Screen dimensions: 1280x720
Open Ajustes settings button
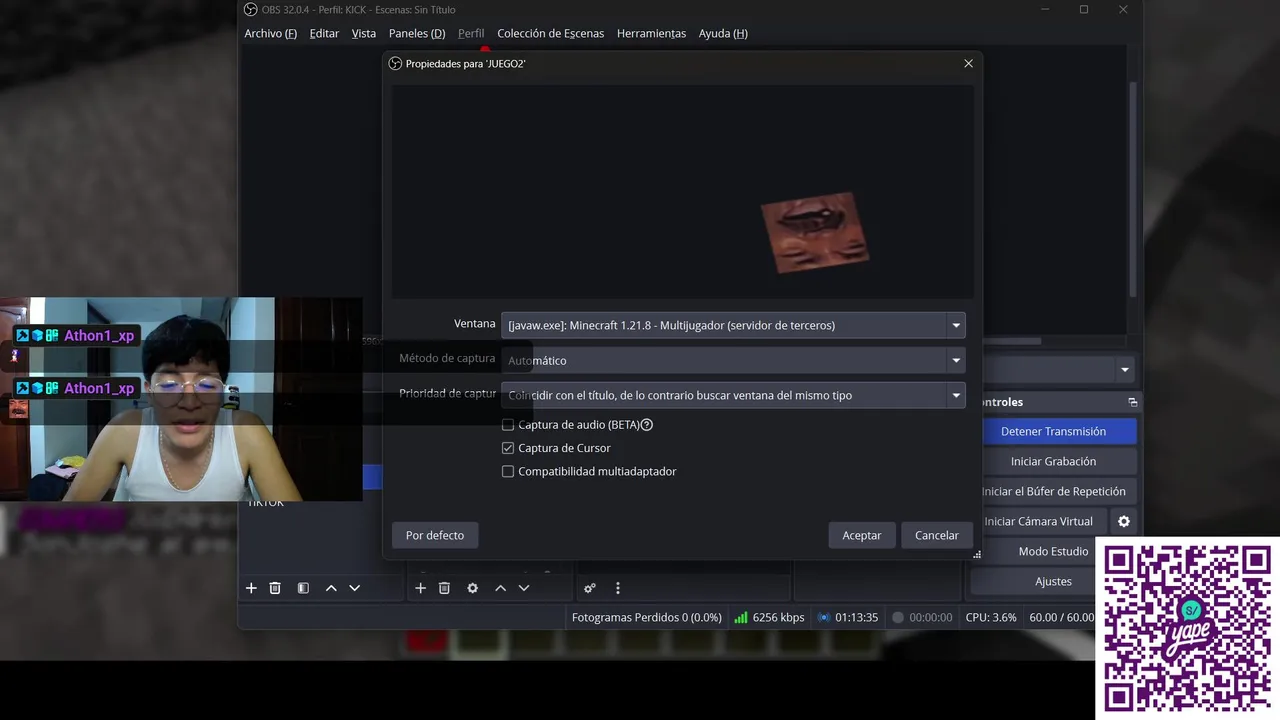pyautogui.click(x=1053, y=581)
